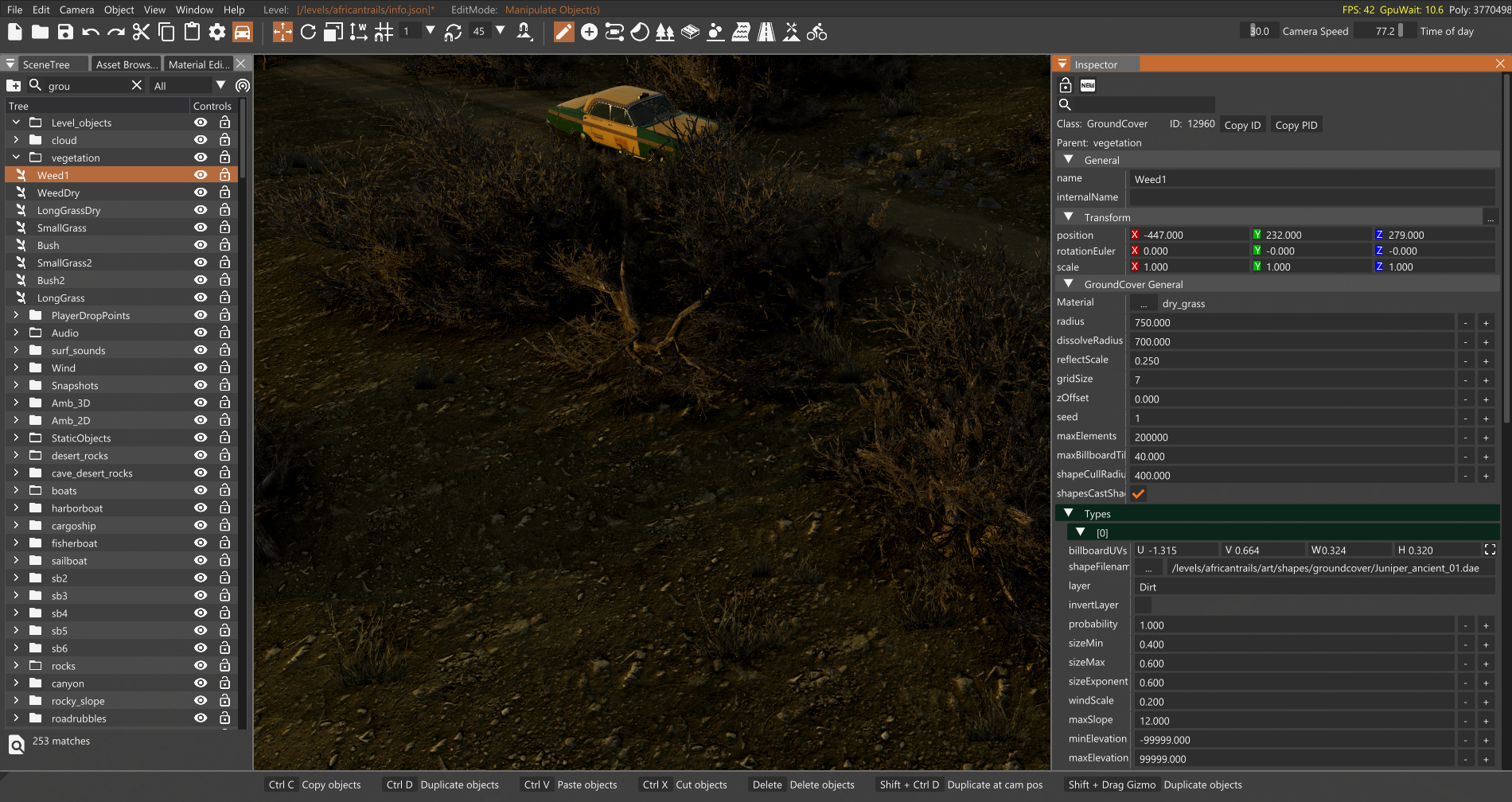
Task: Select the Rotate gizmo tool
Action: pyautogui.click(x=308, y=32)
